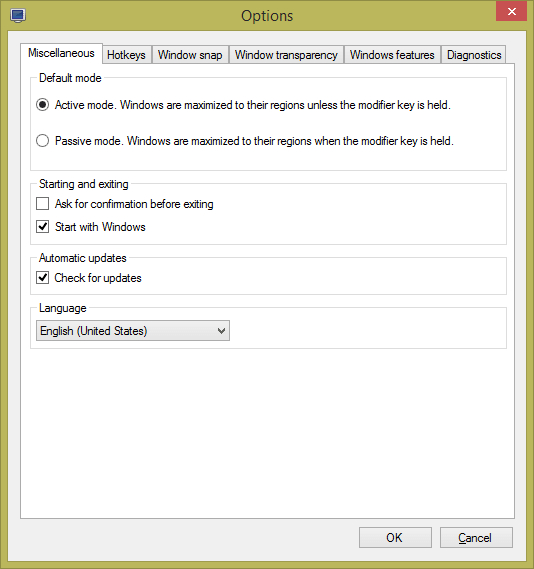This screenshot has width=534, height=569.
Task: Go to the Window transparency tab
Action: (286, 55)
